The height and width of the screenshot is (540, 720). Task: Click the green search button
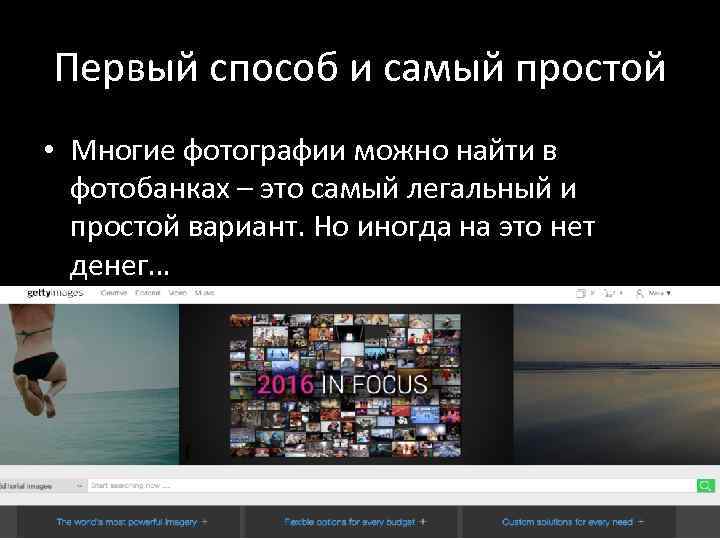(x=705, y=485)
